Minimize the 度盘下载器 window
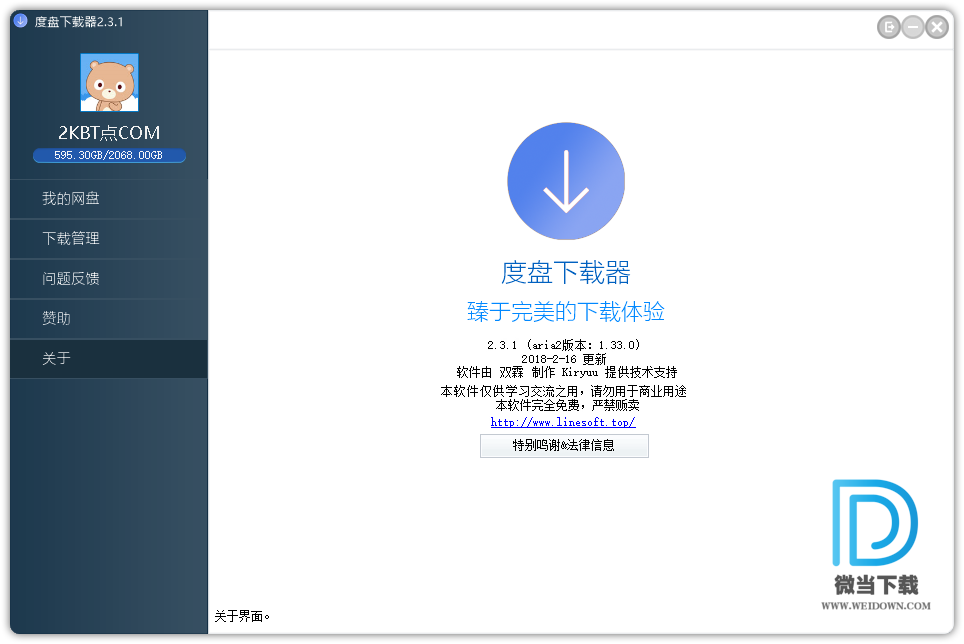The width and height of the screenshot is (964, 644). point(912,27)
